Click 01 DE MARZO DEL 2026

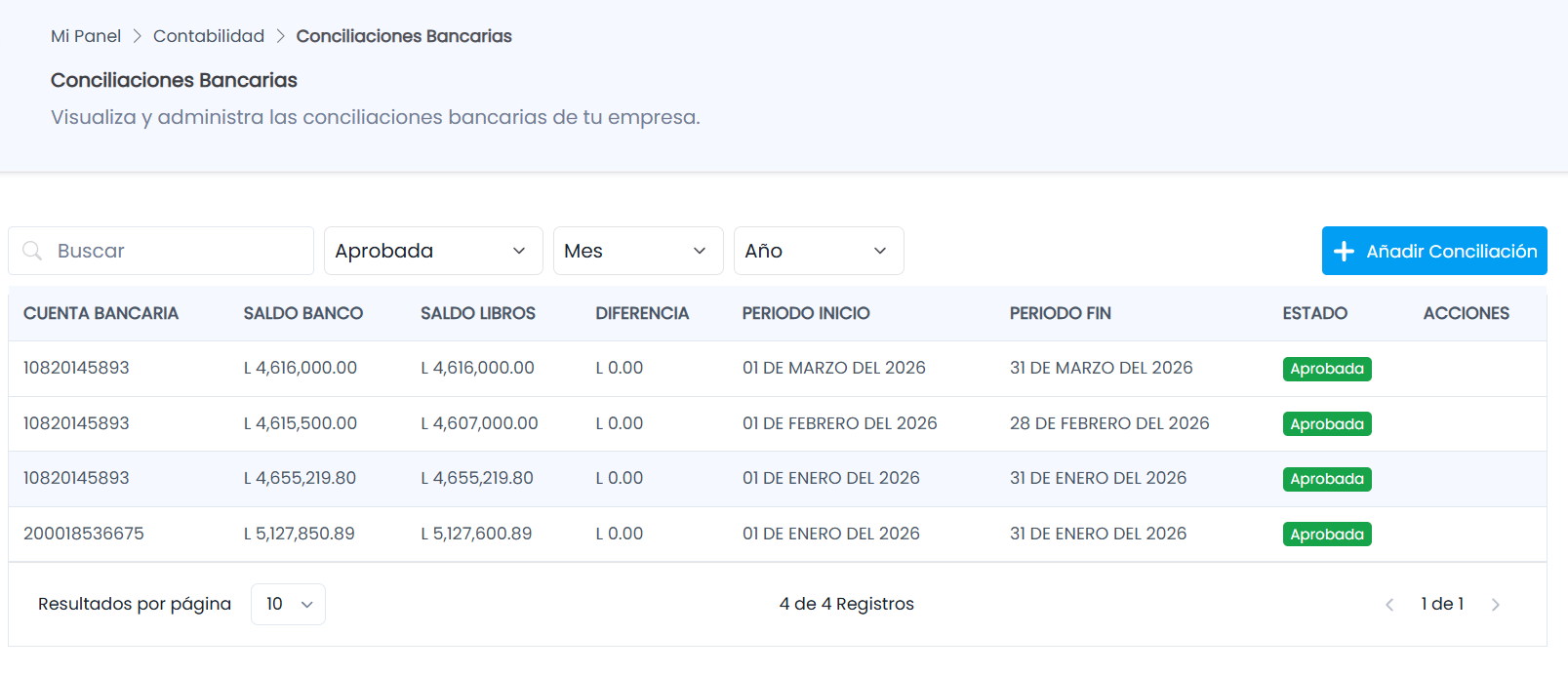click(x=834, y=368)
